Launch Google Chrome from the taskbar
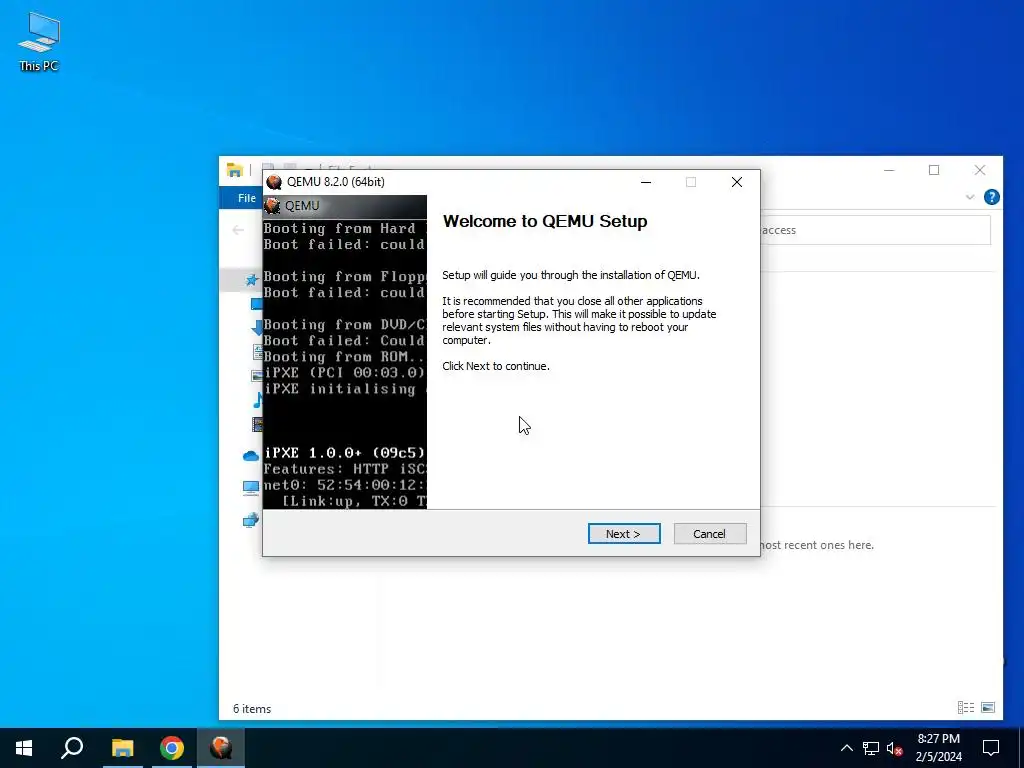This screenshot has width=1024, height=768. (172, 748)
